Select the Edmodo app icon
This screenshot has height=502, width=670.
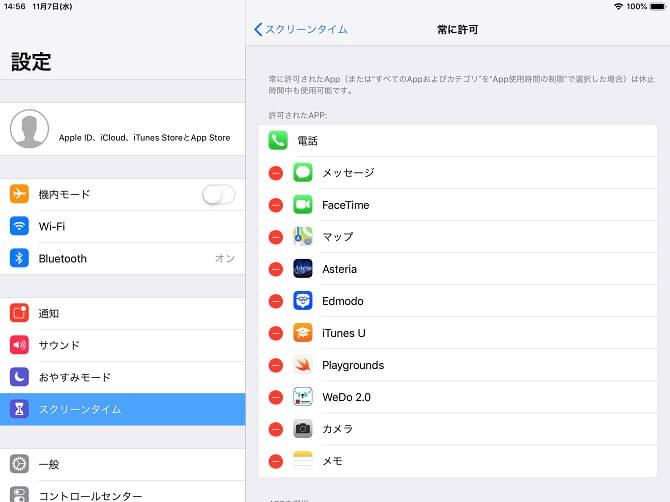coord(303,301)
